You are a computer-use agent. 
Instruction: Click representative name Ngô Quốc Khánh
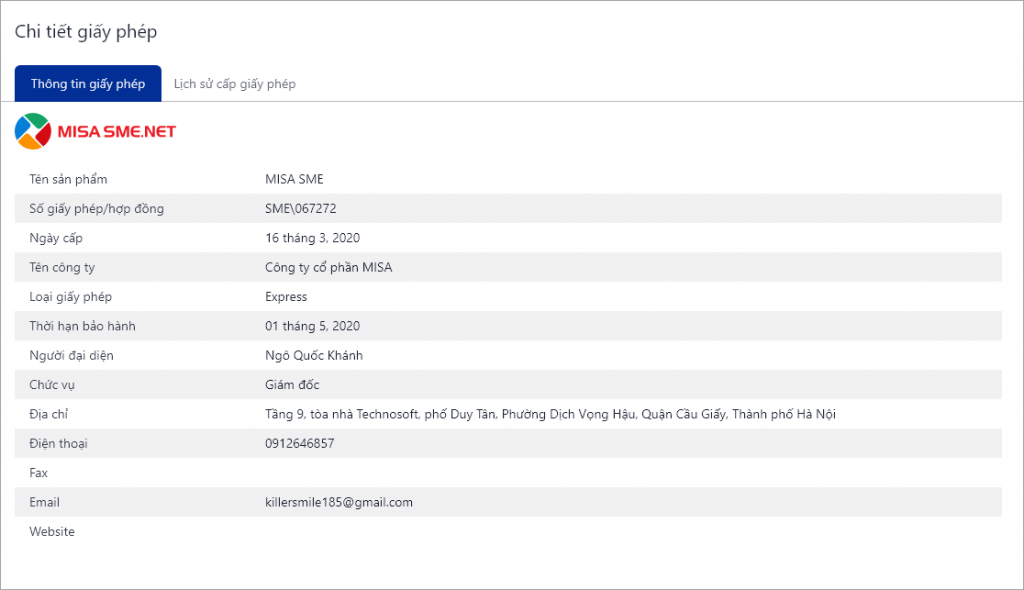coord(314,355)
